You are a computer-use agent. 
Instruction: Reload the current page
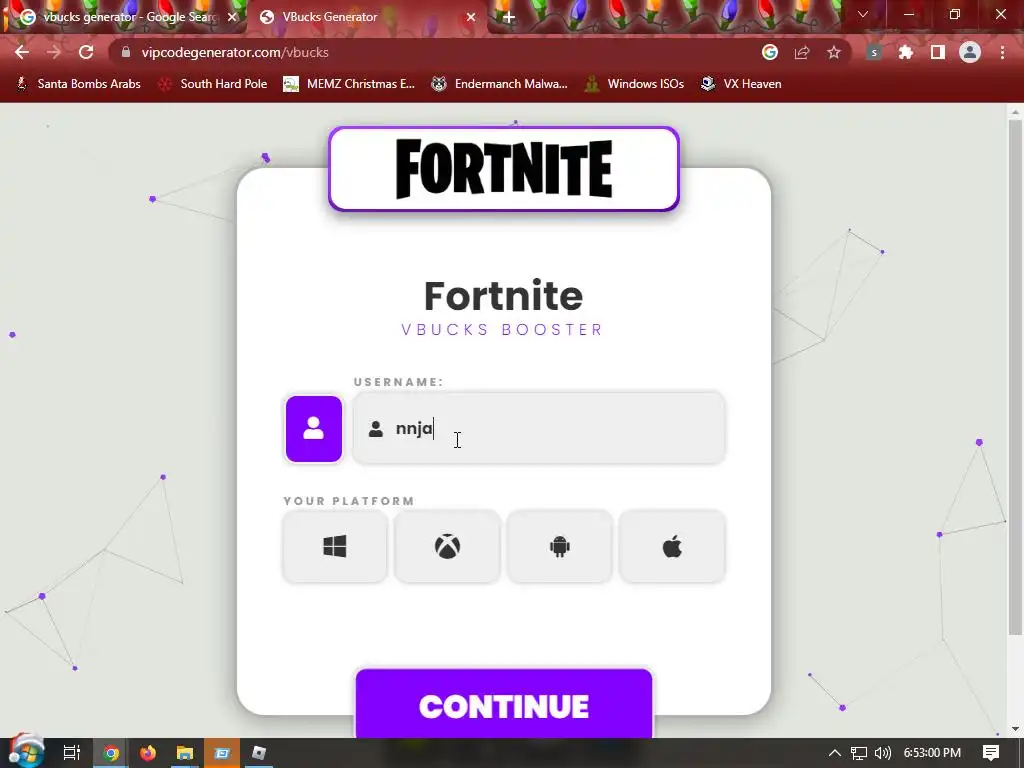86,52
